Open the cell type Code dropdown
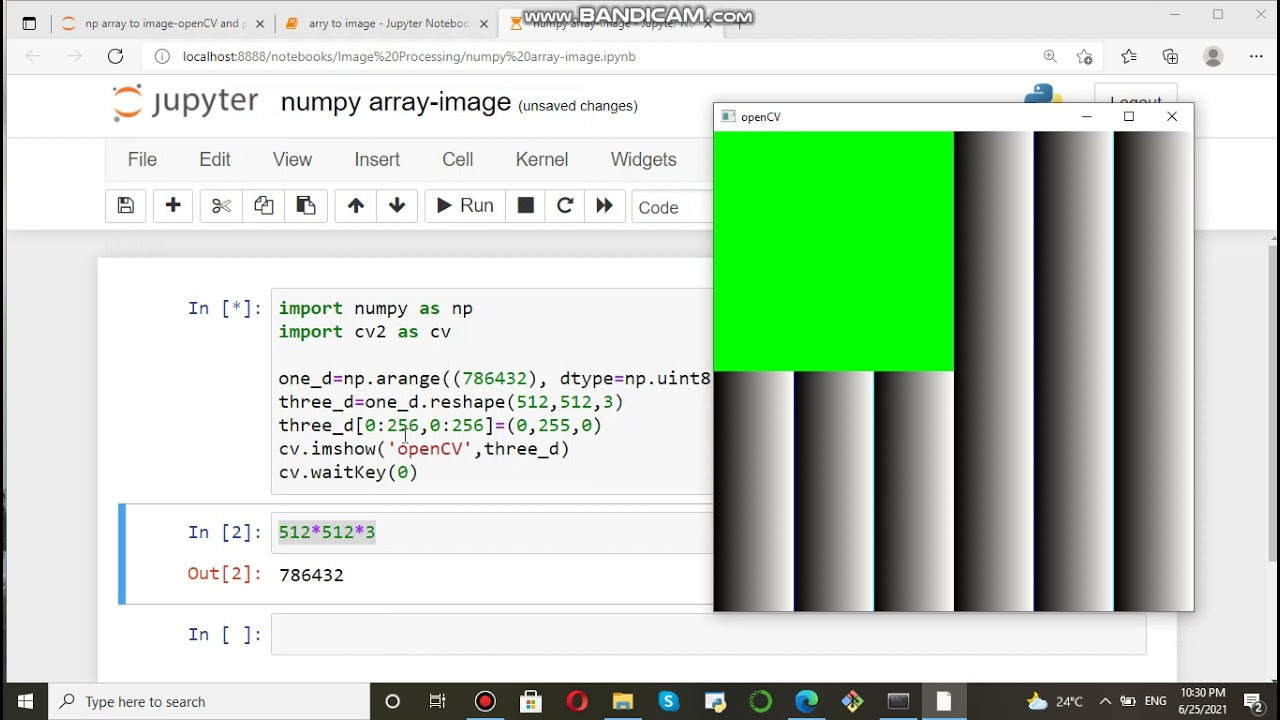 672,207
